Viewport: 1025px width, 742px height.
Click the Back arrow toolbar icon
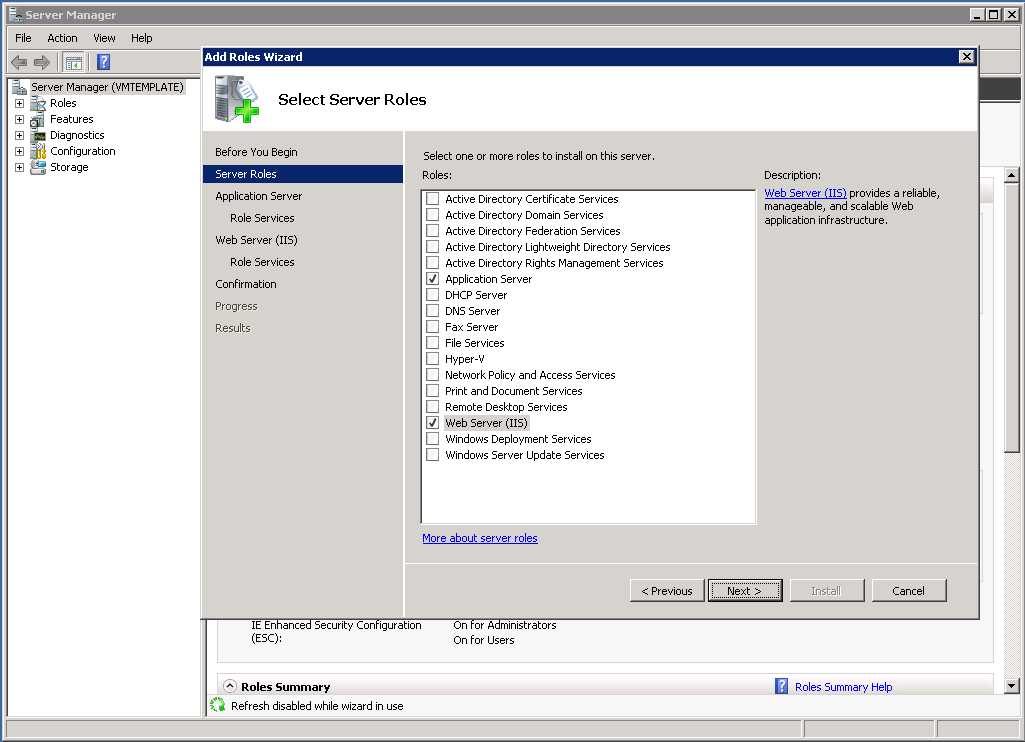coord(19,63)
